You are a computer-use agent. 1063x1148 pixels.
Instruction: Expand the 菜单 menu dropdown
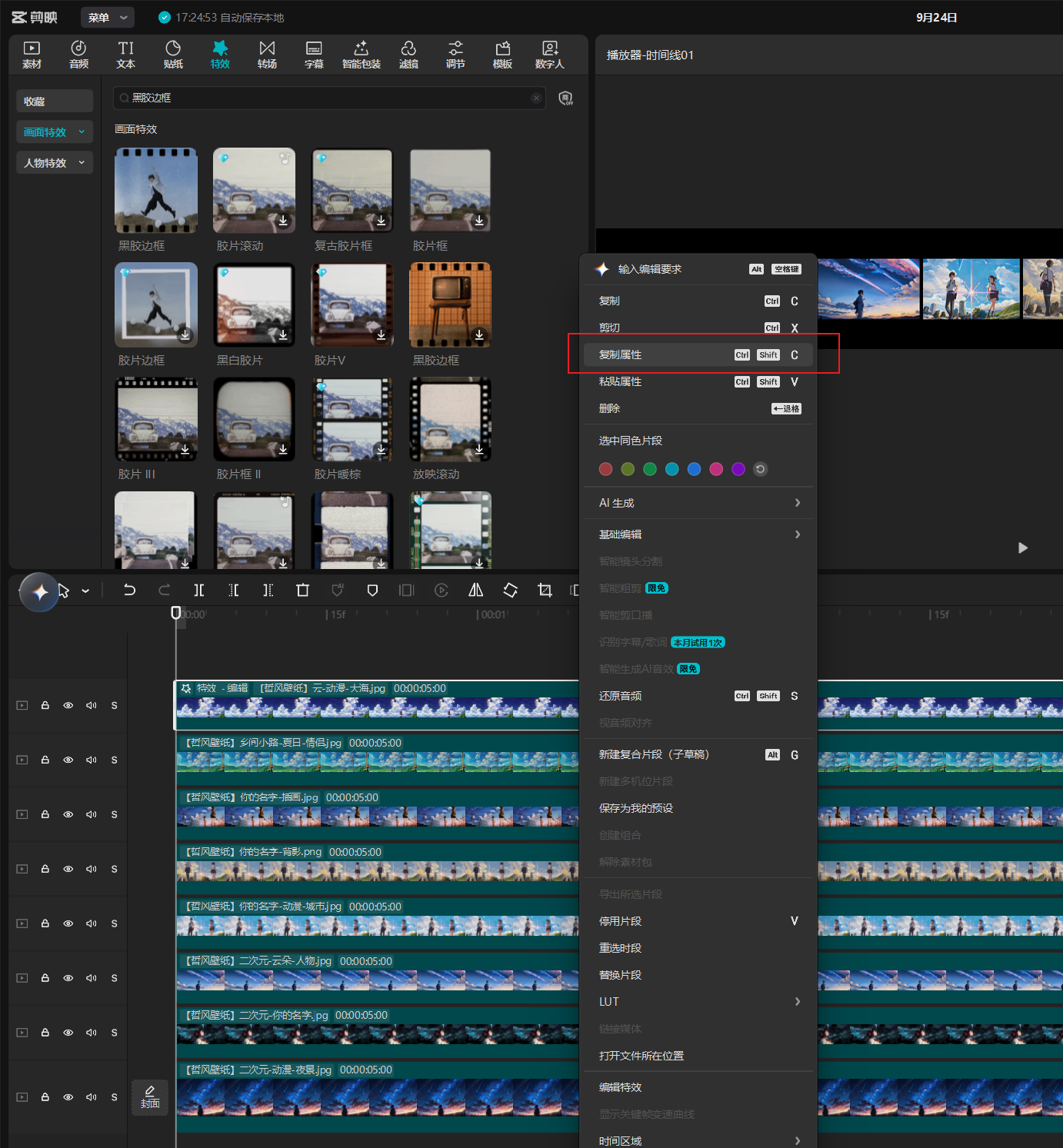point(108,17)
